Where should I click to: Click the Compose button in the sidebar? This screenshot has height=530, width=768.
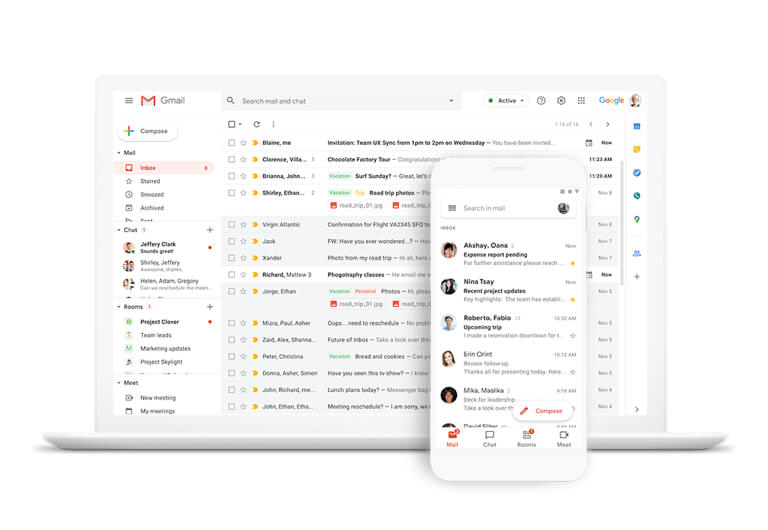coord(147,131)
